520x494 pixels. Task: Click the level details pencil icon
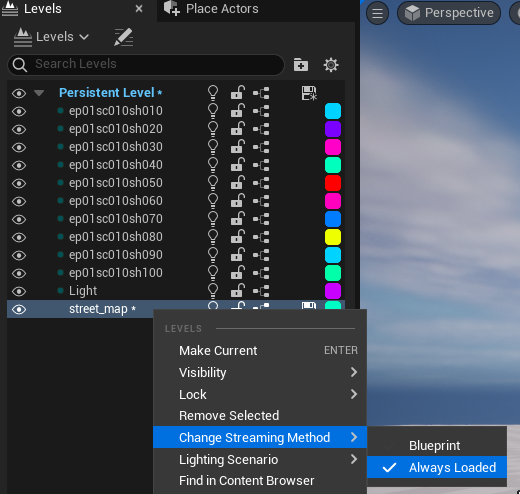coord(124,37)
